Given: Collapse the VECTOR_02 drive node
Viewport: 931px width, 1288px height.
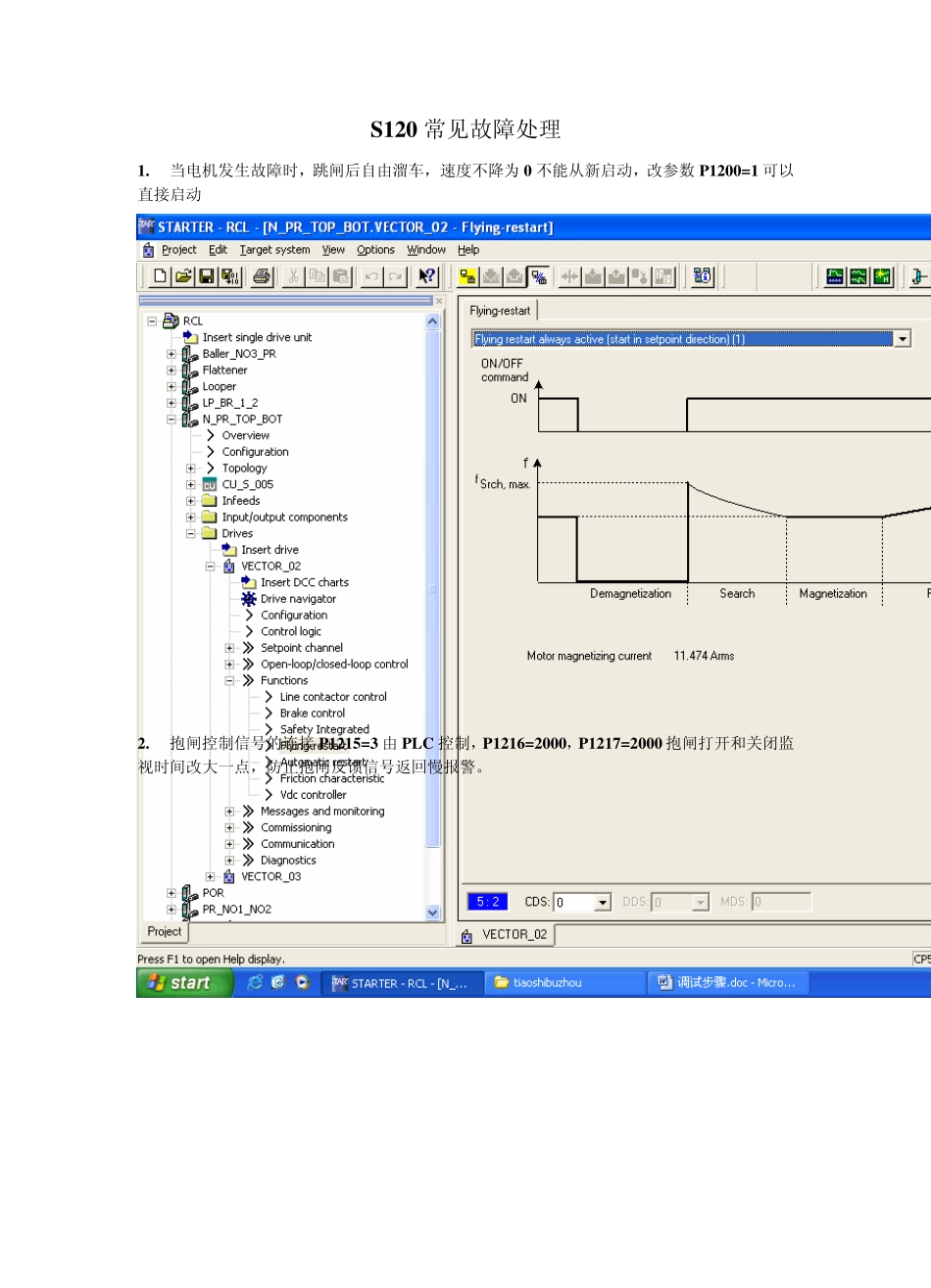Looking at the screenshot, I should 211,567.
